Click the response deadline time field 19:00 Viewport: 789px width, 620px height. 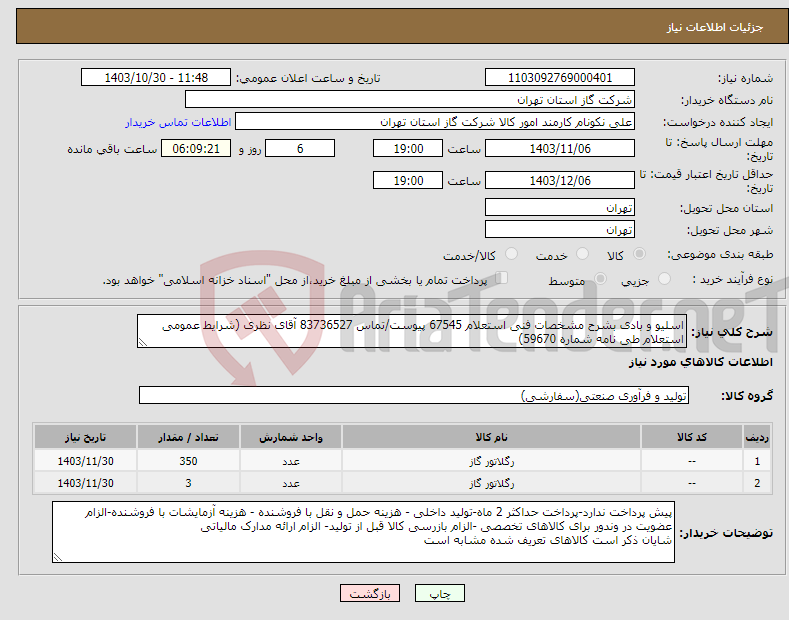coord(408,148)
